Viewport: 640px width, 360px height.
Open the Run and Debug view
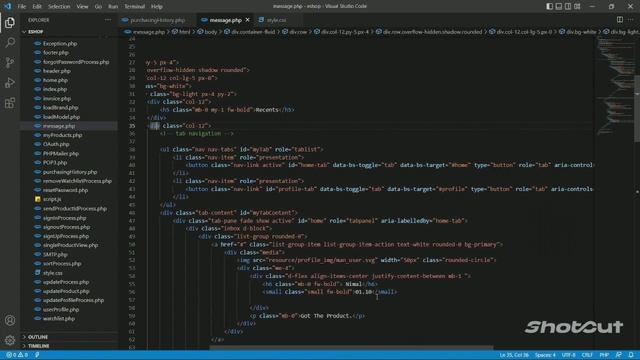[x=10, y=83]
